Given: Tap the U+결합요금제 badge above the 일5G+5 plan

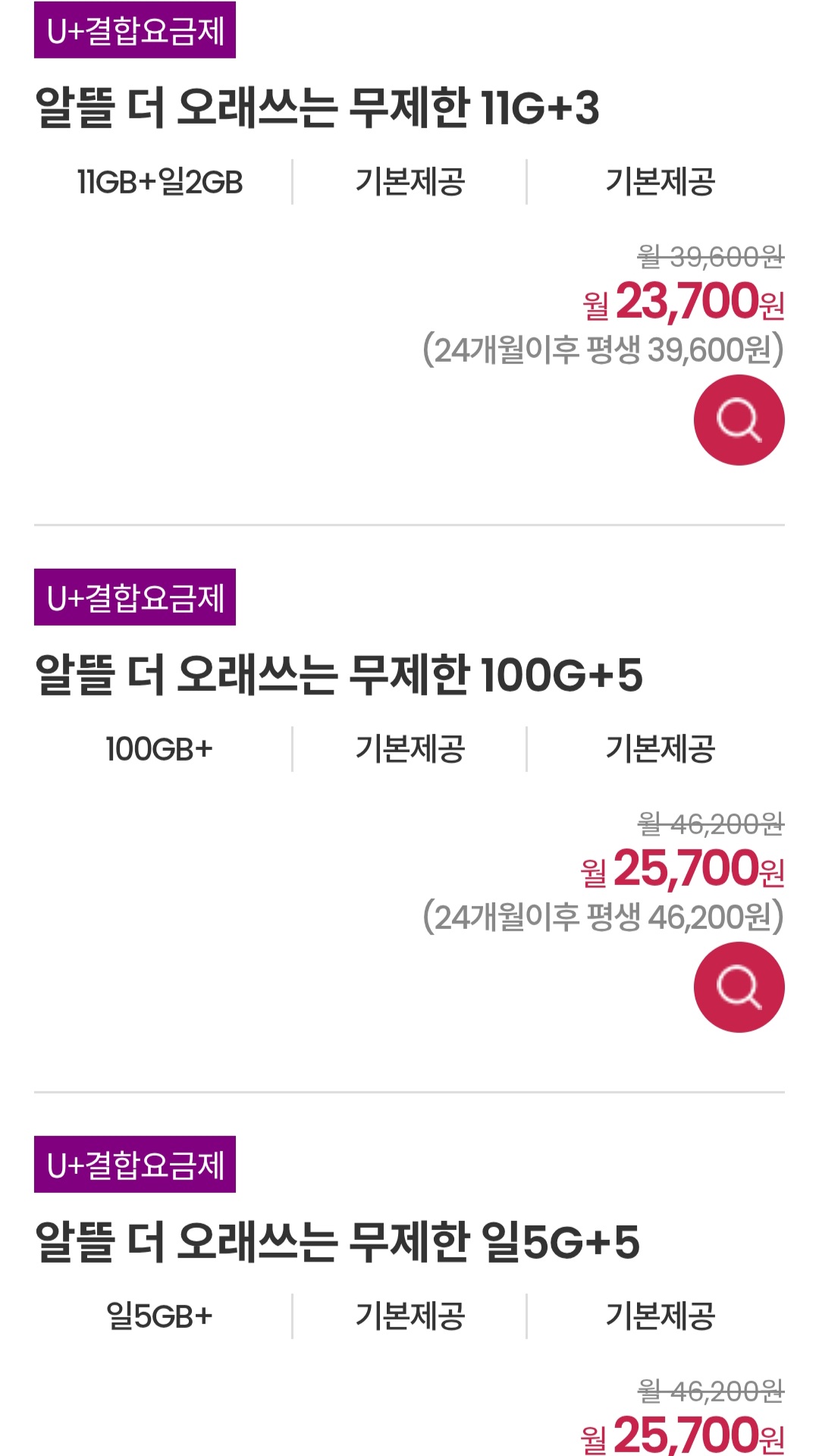Looking at the screenshot, I should (135, 1165).
